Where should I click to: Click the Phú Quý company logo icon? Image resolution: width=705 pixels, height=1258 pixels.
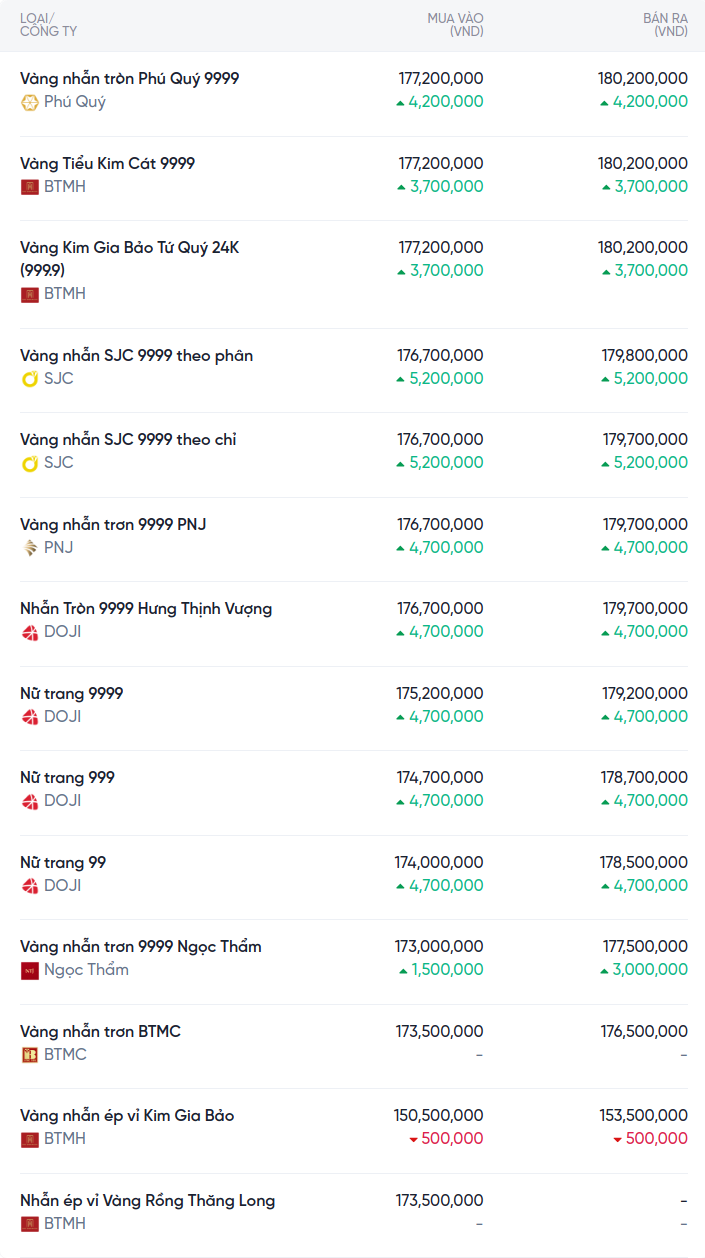coord(30,102)
